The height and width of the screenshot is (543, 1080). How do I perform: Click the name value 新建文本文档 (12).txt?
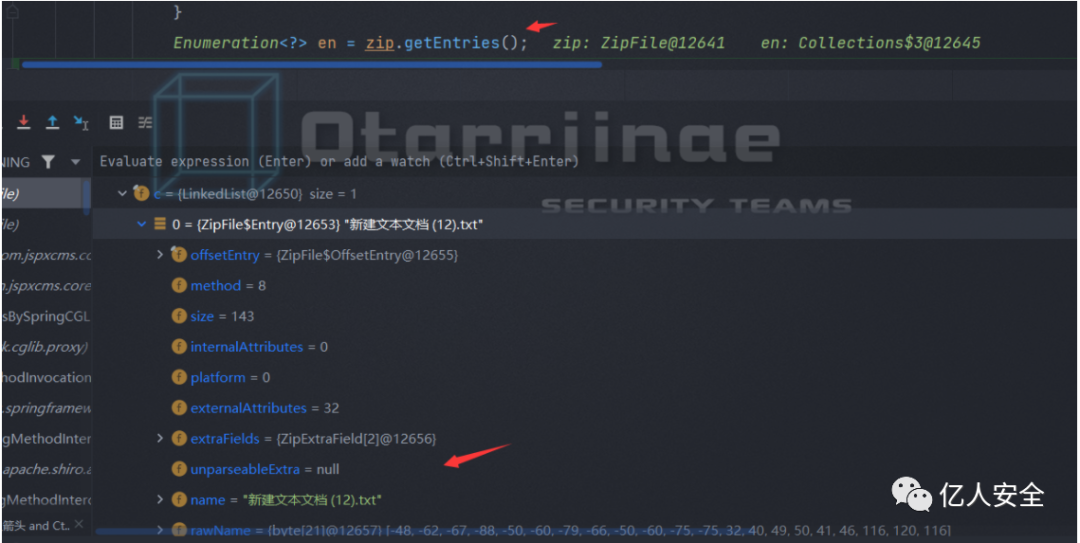coord(312,500)
